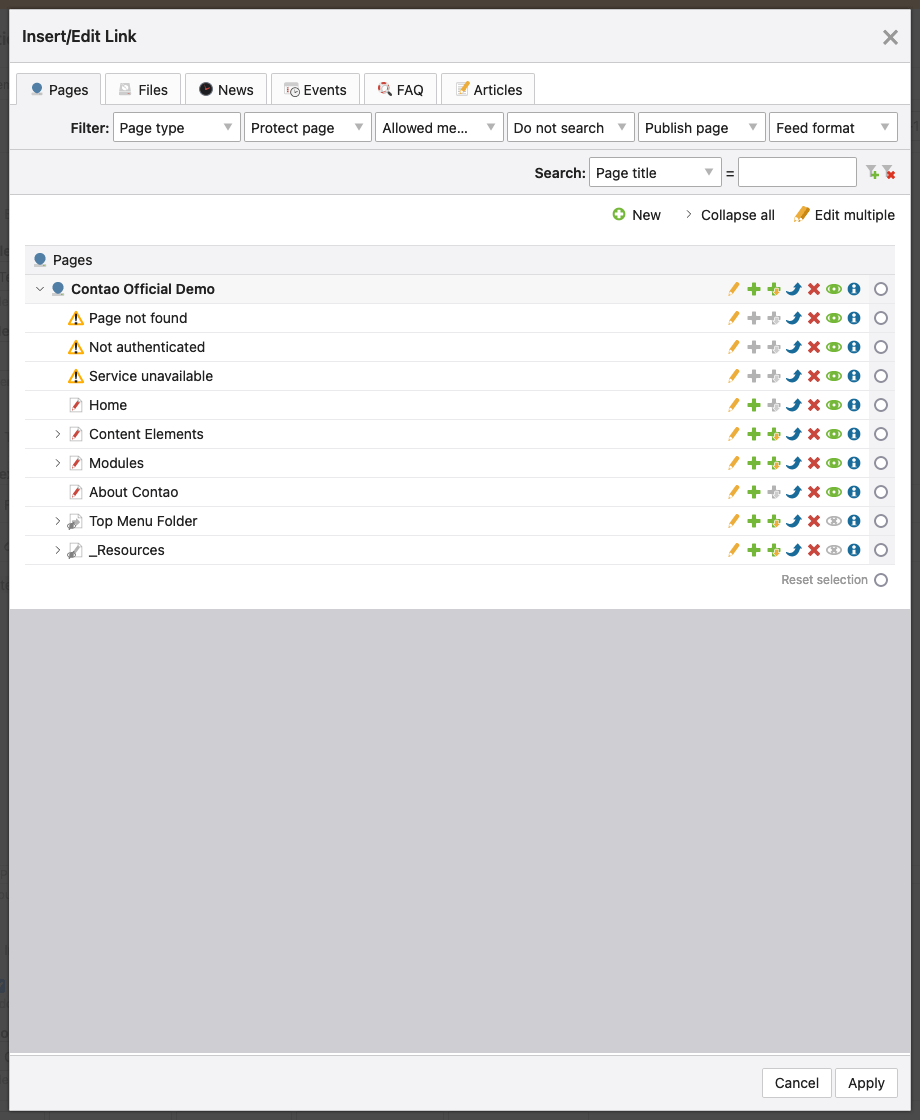Screen dimensions: 920x1120
Task: Select the Modules radio button
Action: pyautogui.click(x=881, y=464)
